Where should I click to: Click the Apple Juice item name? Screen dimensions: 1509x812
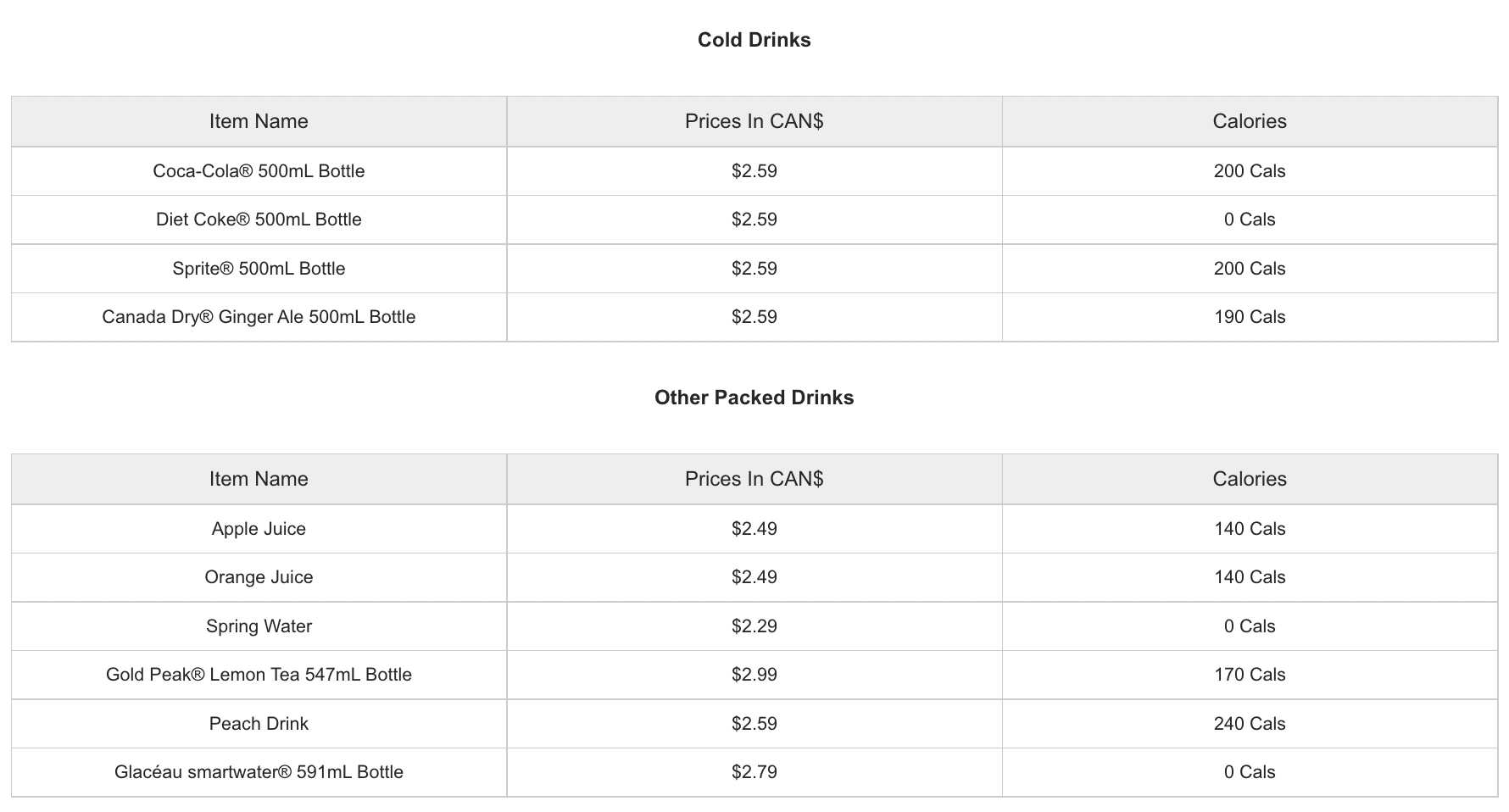point(259,529)
